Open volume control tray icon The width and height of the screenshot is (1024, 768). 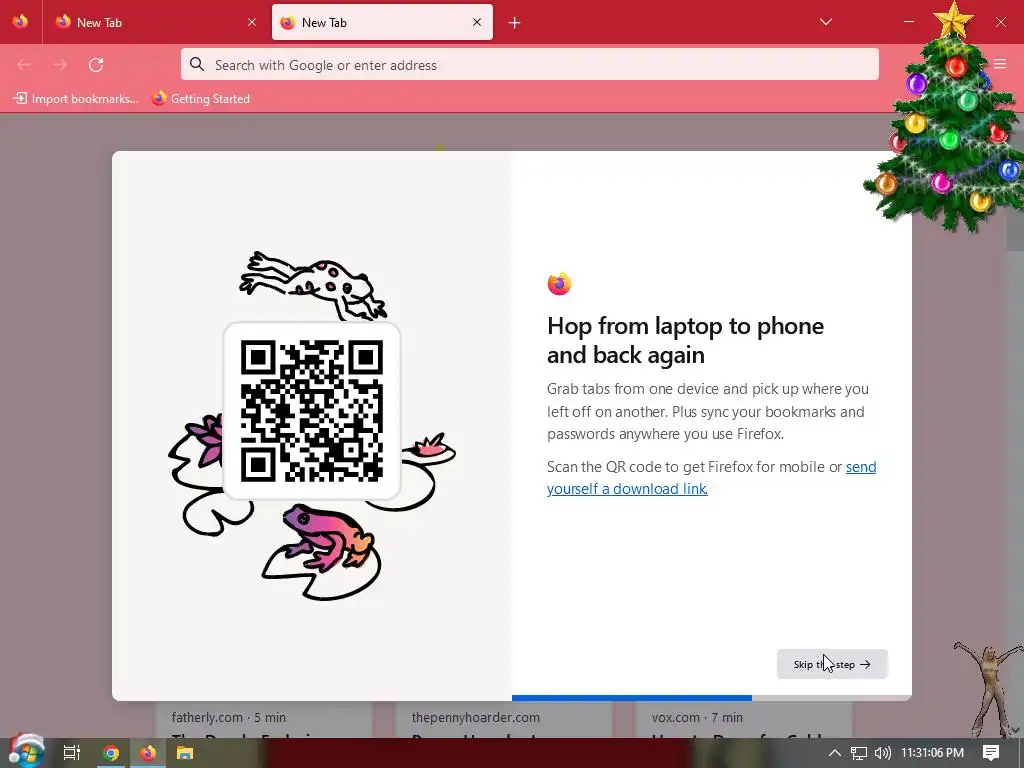883,753
